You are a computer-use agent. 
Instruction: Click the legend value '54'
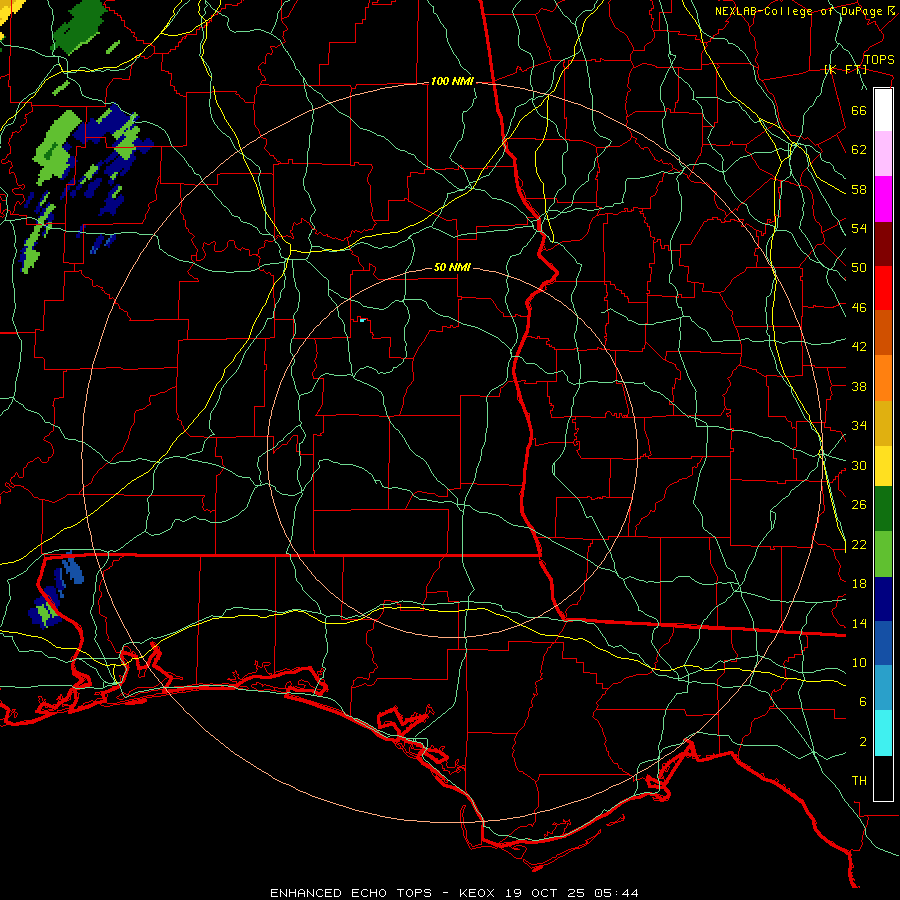859,228
